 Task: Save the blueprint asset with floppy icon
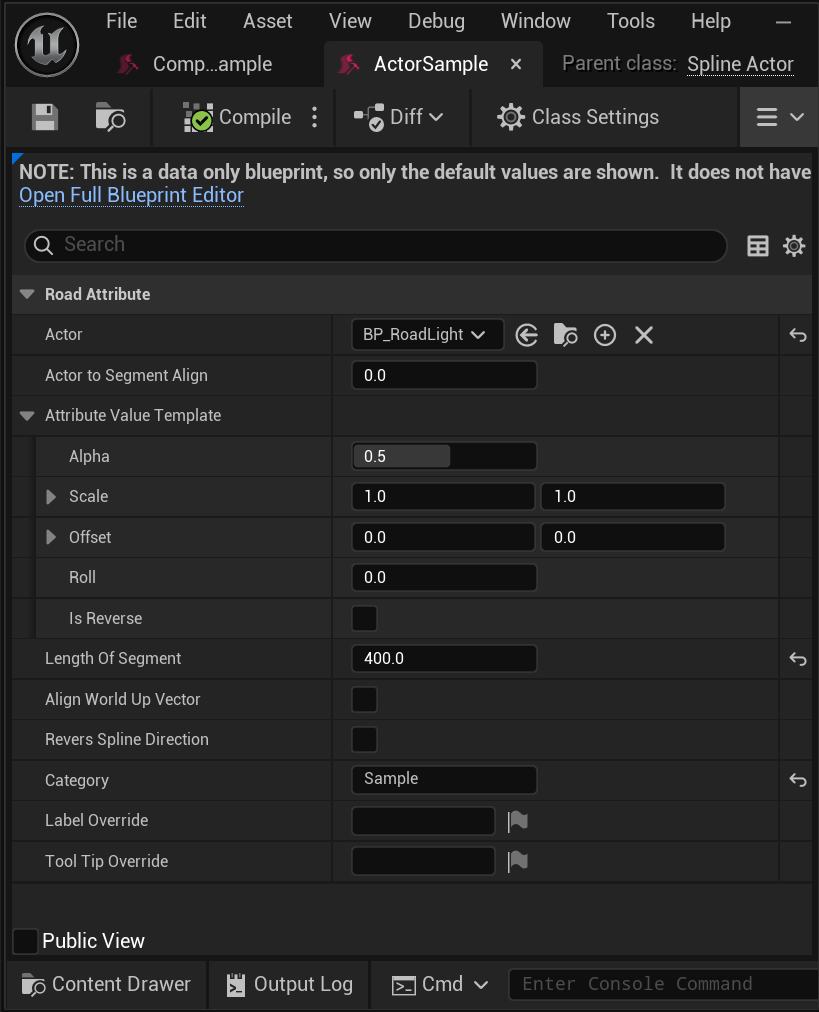tap(45, 117)
